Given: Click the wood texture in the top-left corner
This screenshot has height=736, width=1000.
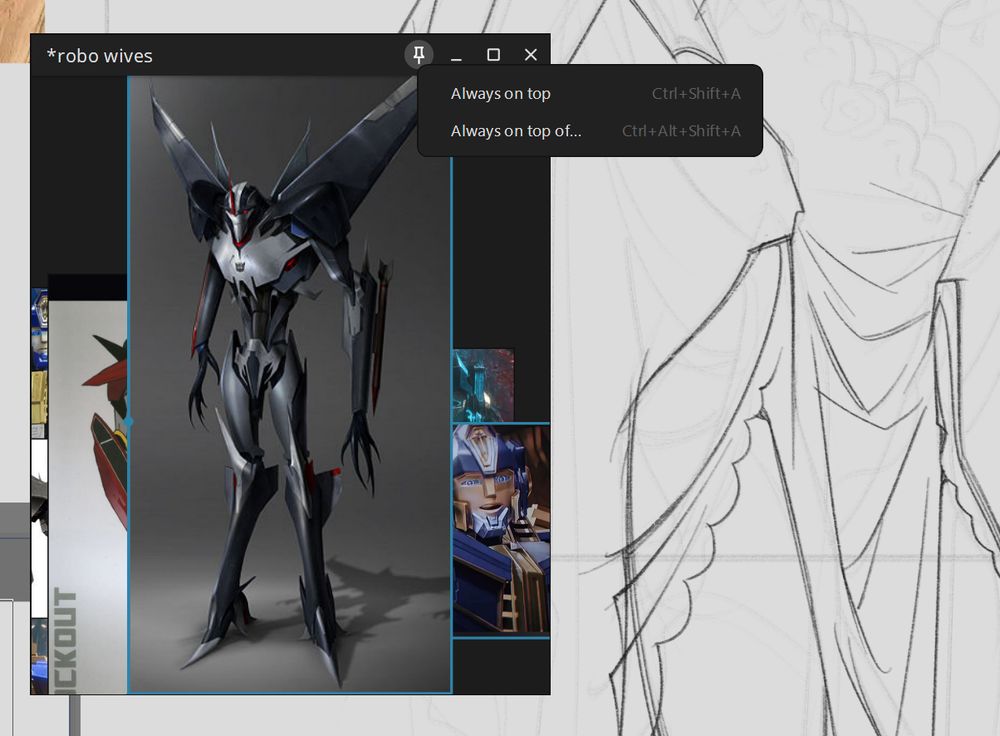Looking at the screenshot, I should pyautogui.click(x=20, y=25).
